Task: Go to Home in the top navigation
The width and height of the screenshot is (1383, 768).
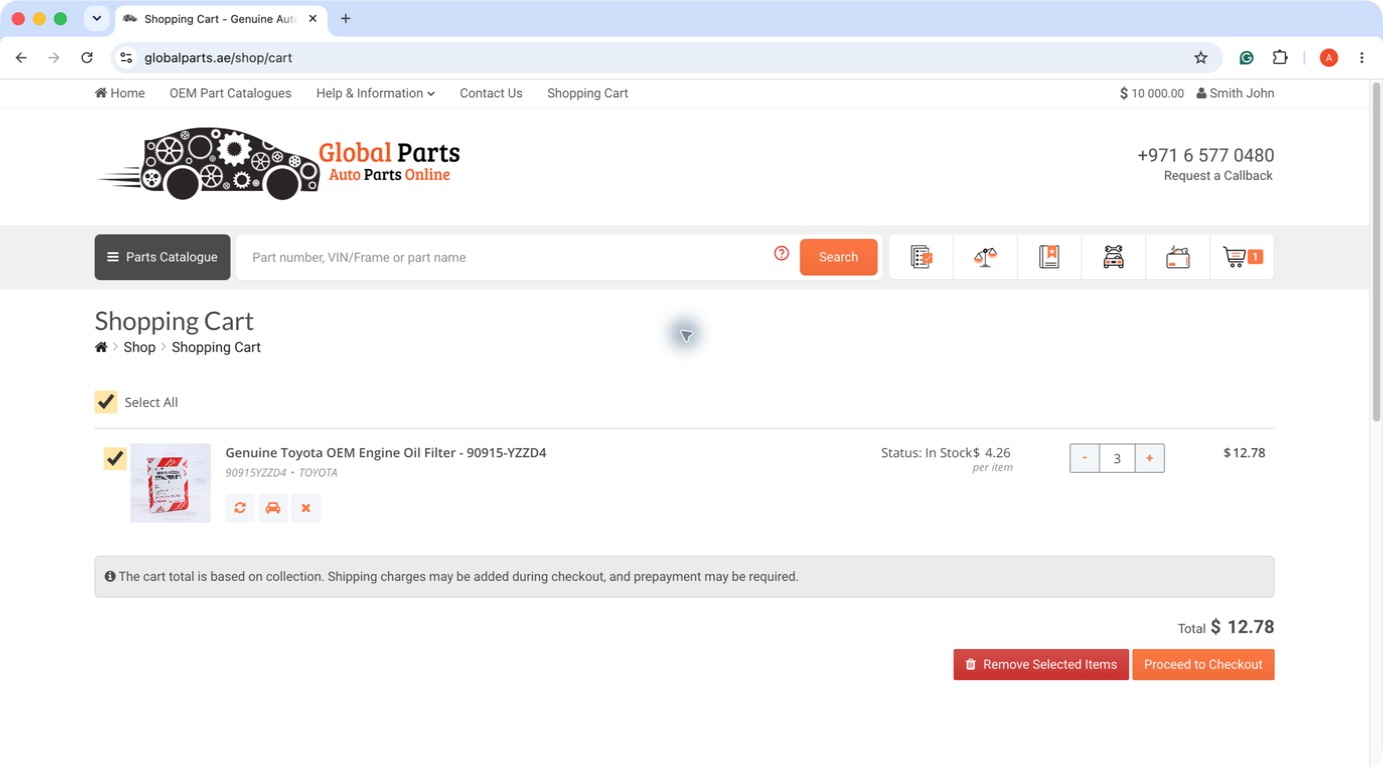Action: (x=120, y=93)
